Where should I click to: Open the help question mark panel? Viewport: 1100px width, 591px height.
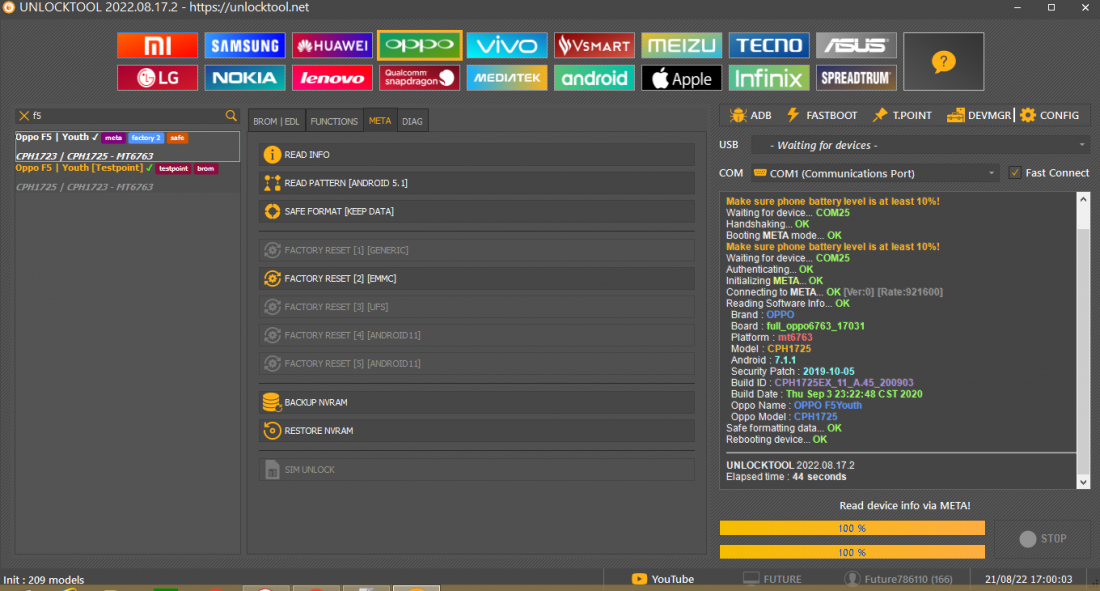[944, 62]
